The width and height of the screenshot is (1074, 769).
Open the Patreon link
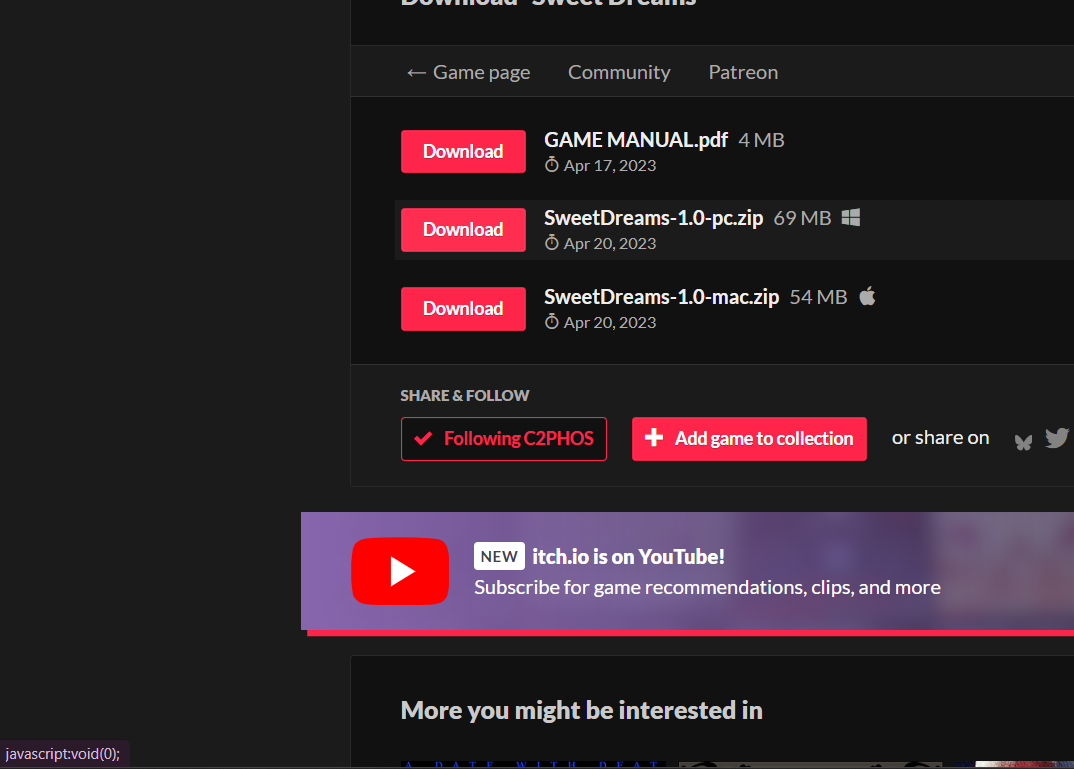pyautogui.click(x=743, y=72)
